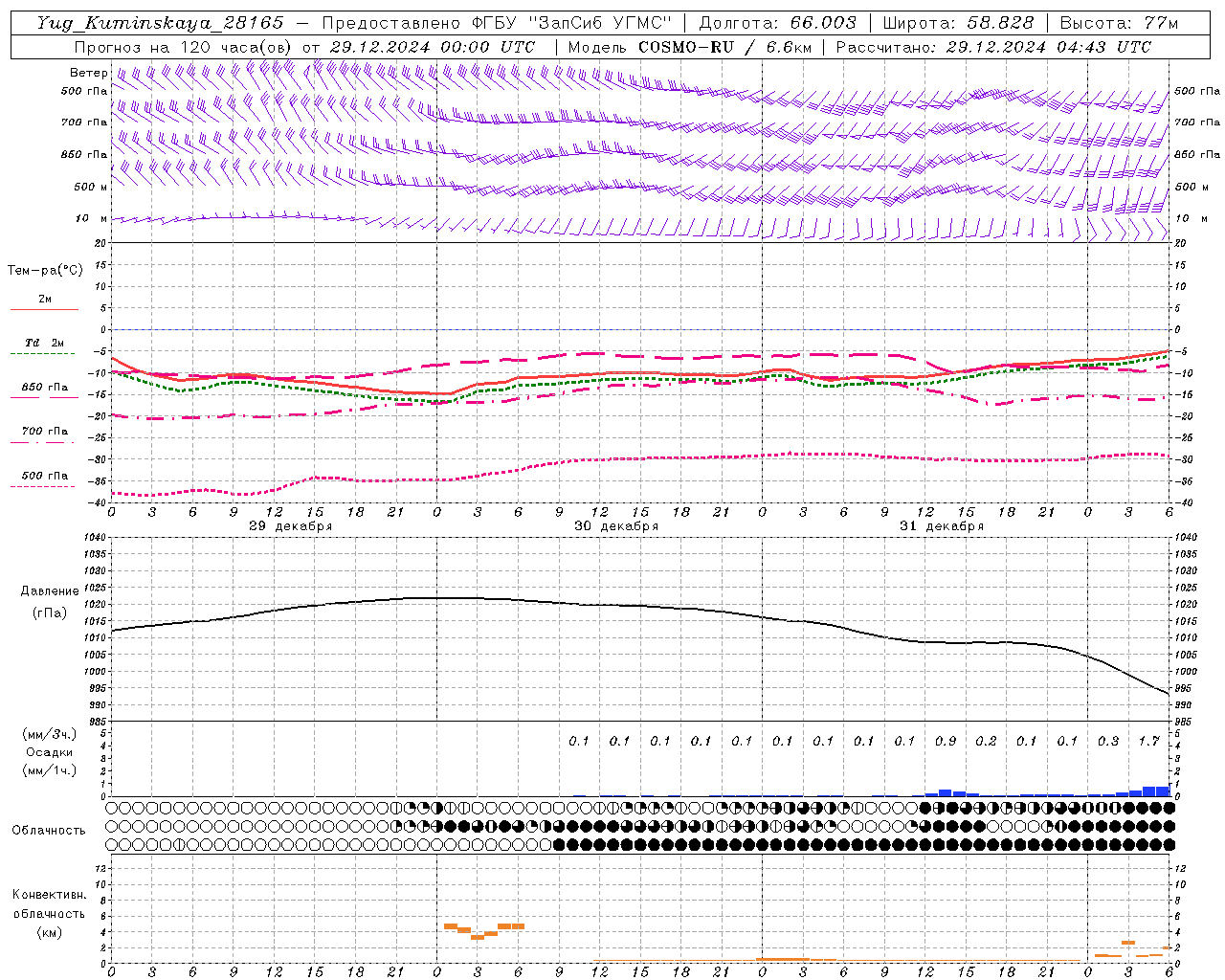Select the 1.7 precipitation amount value
The height and width of the screenshot is (980, 1225).
click(x=1149, y=741)
